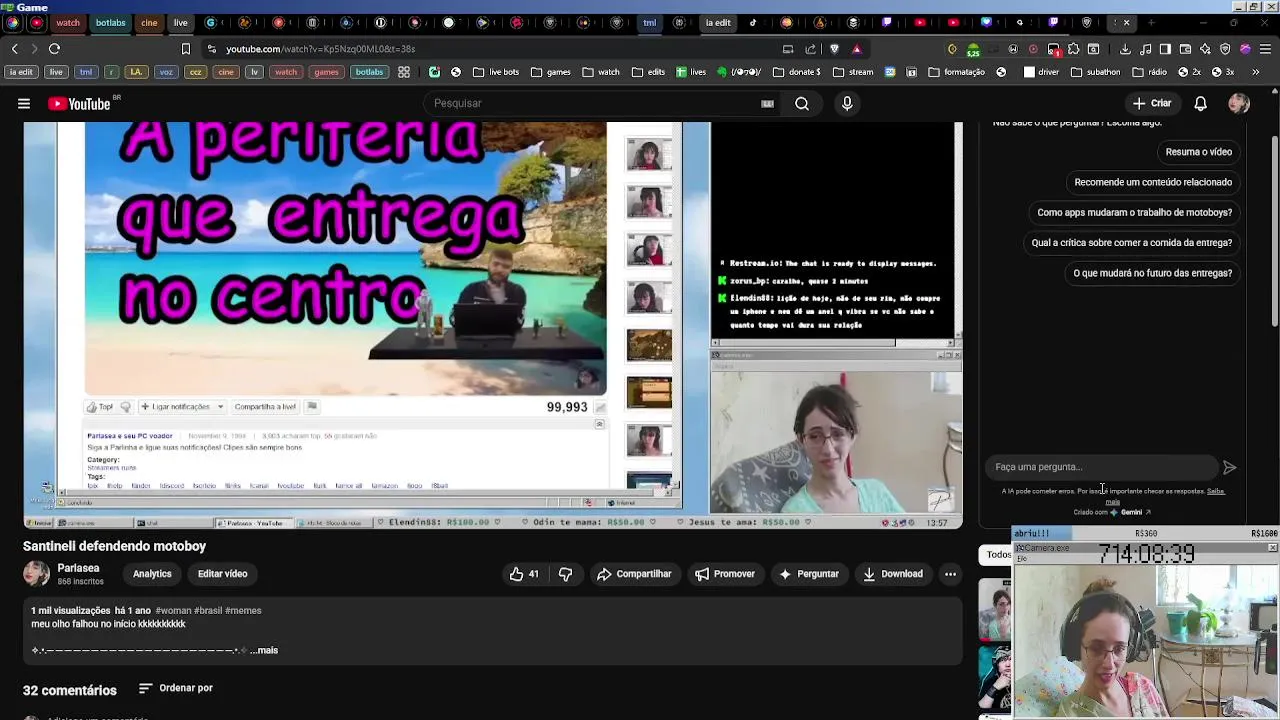Open the 'edits' bookmarks folder
This screenshot has width=1280, height=720.
(x=648, y=72)
